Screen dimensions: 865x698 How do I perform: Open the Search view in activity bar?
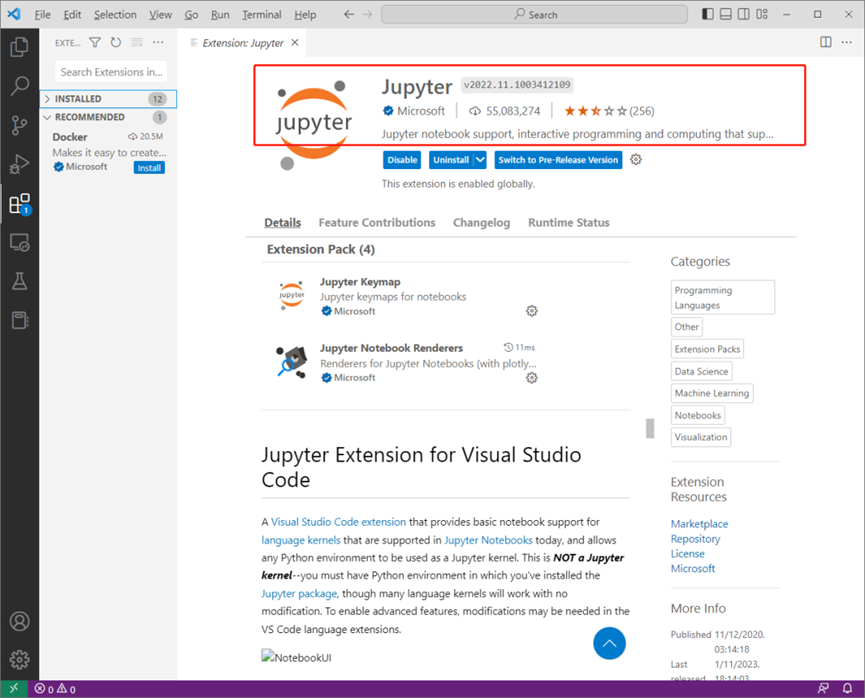point(19,86)
